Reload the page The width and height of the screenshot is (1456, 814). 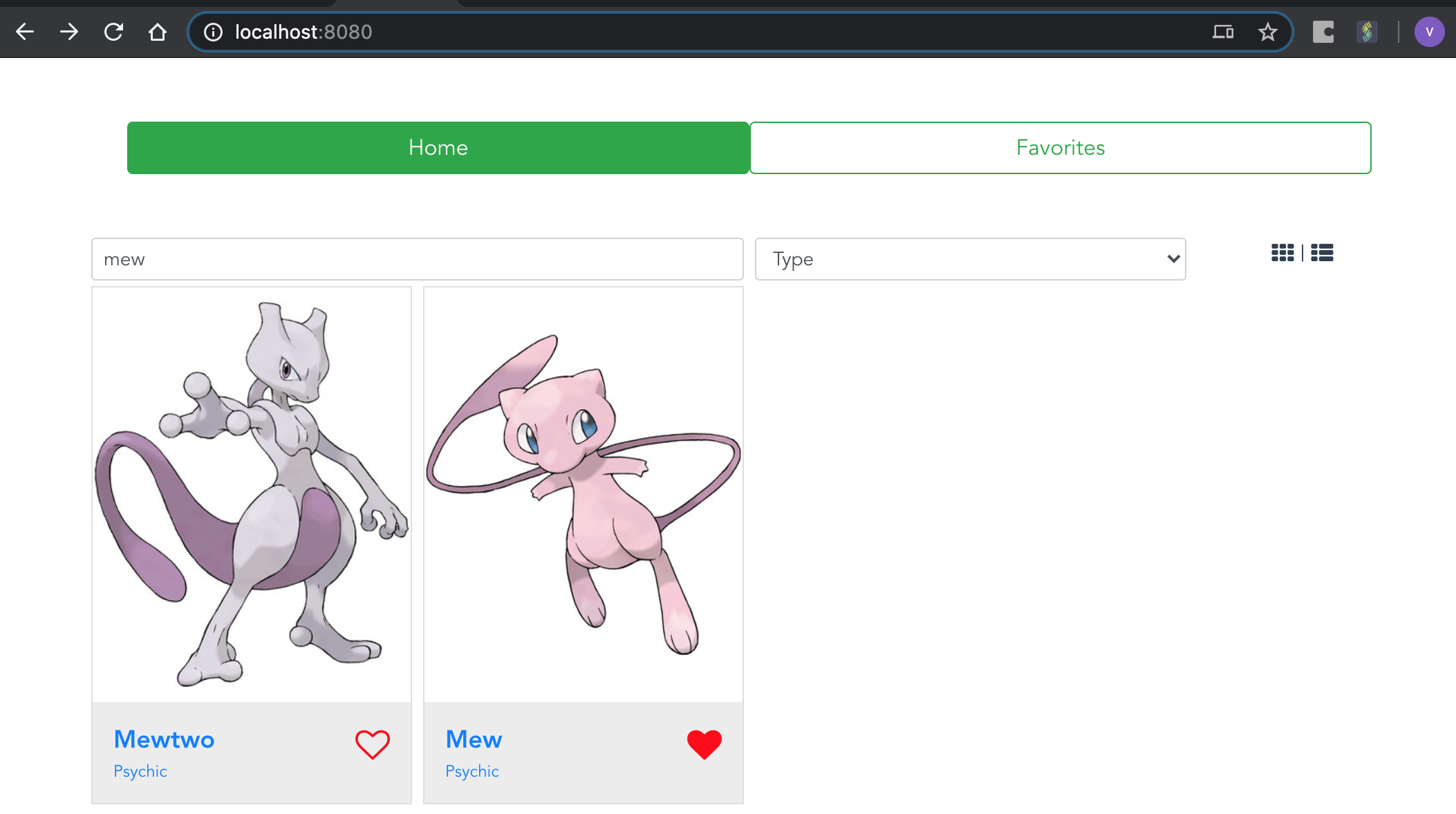tap(113, 32)
